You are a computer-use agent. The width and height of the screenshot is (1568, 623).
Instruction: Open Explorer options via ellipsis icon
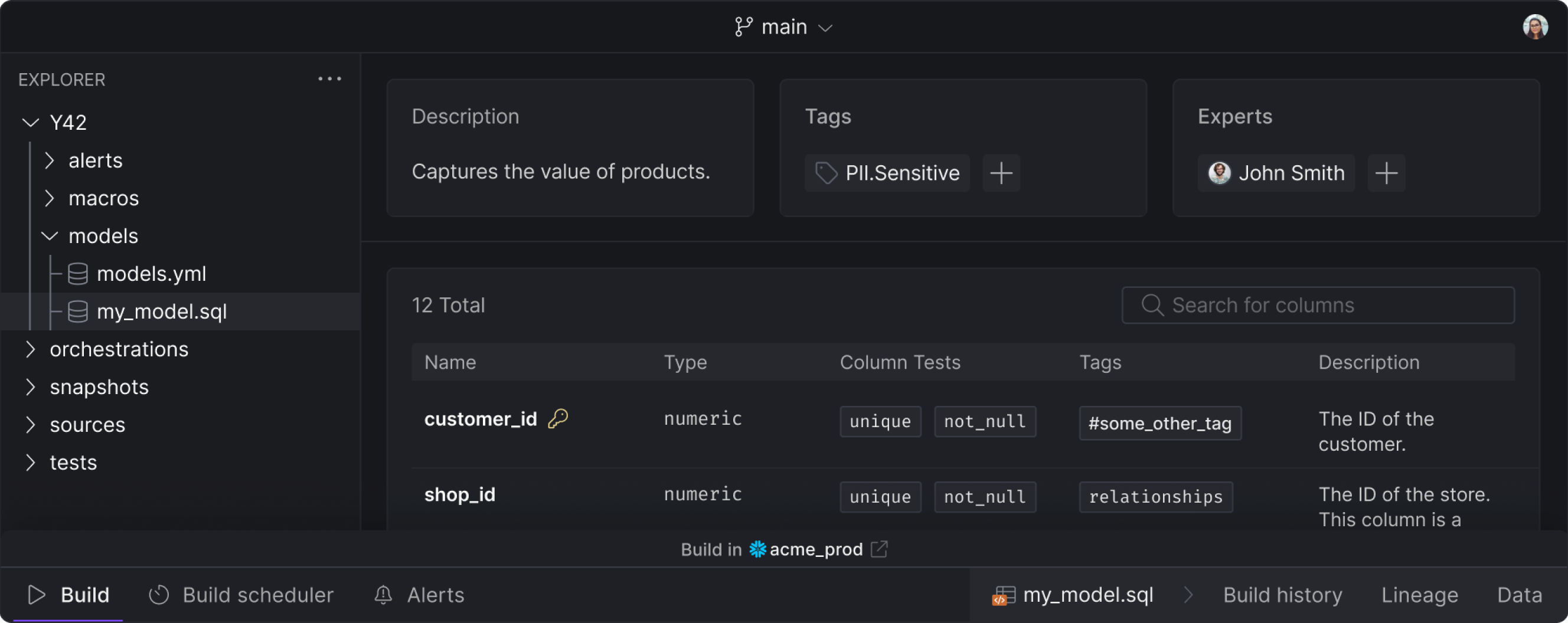329,78
